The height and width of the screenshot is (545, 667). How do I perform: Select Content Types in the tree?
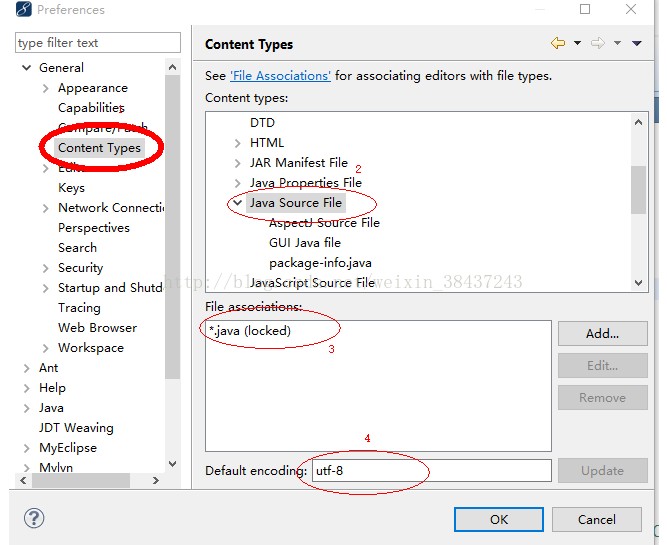click(x=100, y=148)
